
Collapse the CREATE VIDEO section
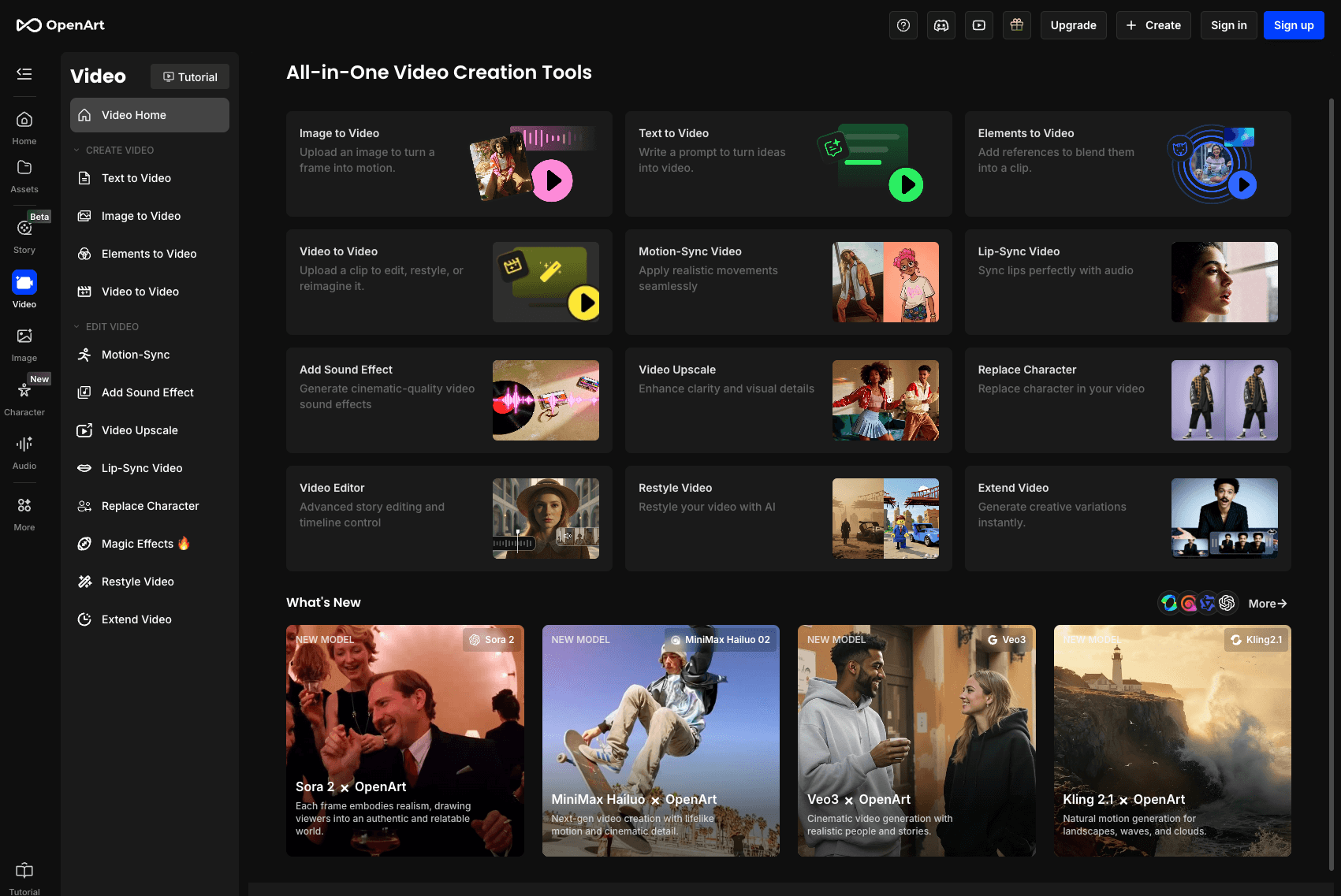click(x=77, y=151)
